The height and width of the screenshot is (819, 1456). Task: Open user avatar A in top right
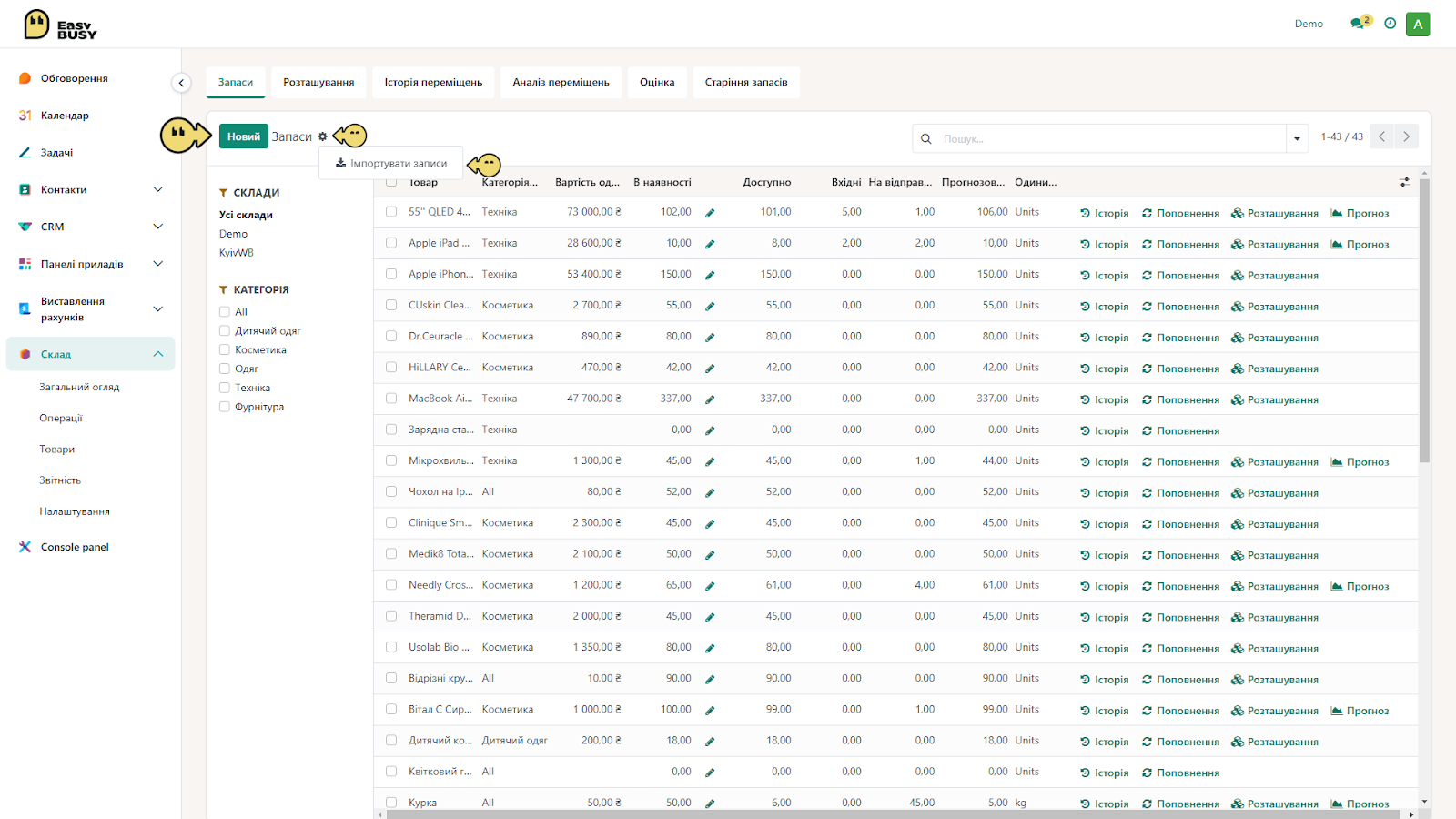point(1418,25)
